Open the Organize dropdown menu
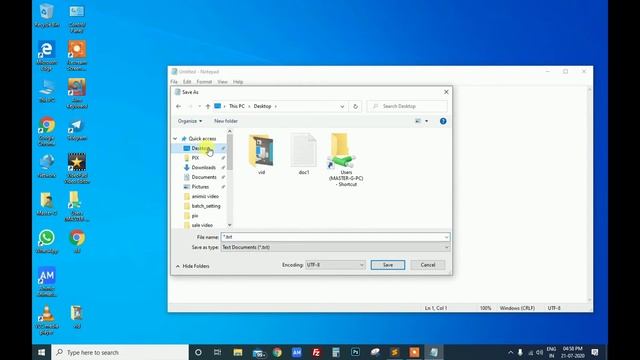The width and height of the screenshot is (640, 360). tap(190, 121)
